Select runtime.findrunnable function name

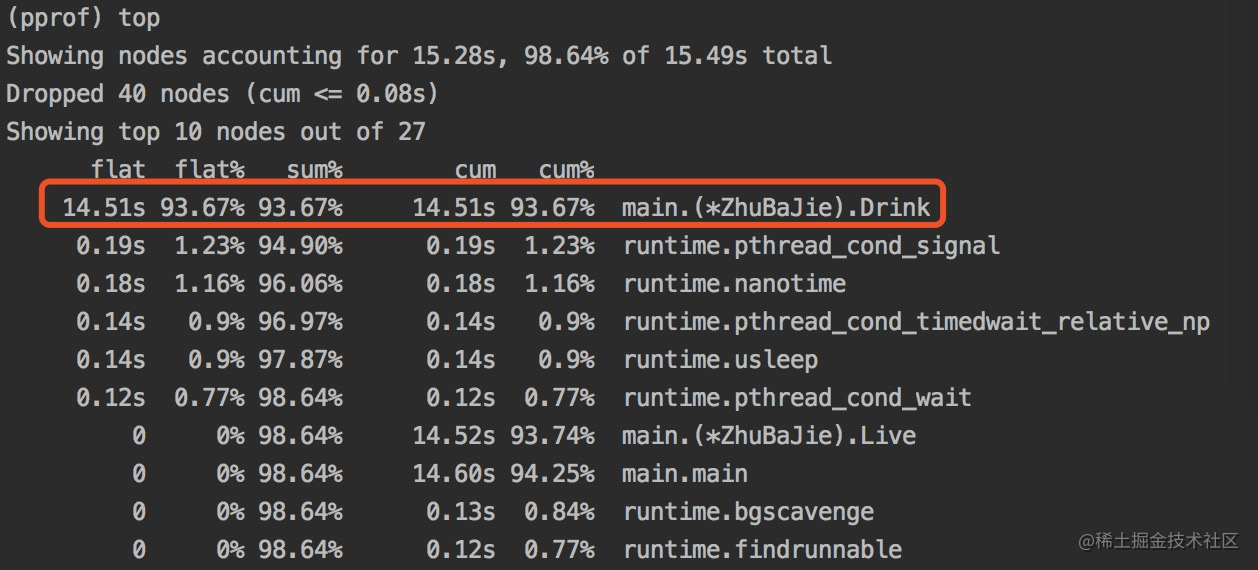pyautogui.click(x=762, y=550)
